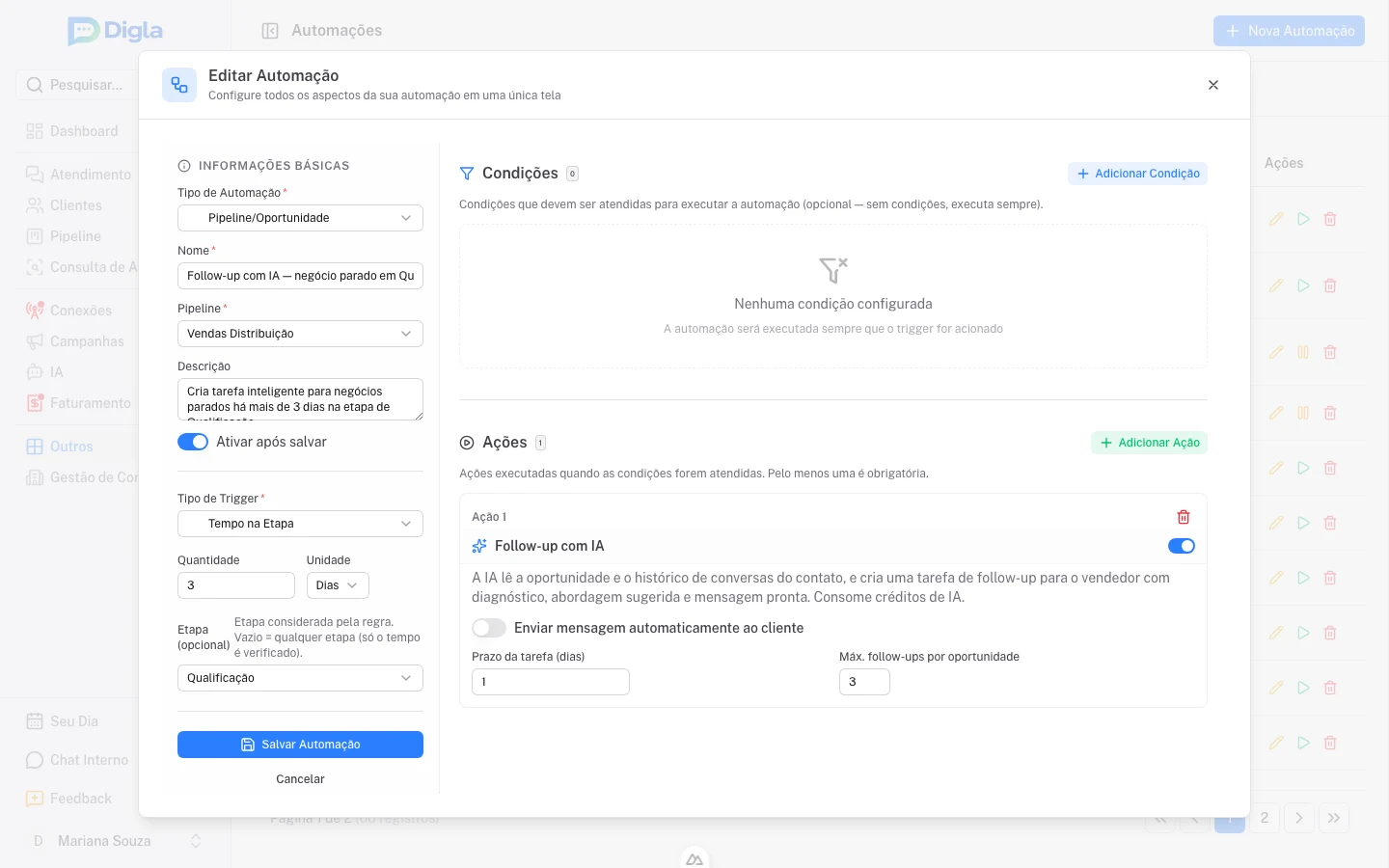Open Clientes from the sidebar
This screenshot has height=868, width=1389.
[65, 205]
